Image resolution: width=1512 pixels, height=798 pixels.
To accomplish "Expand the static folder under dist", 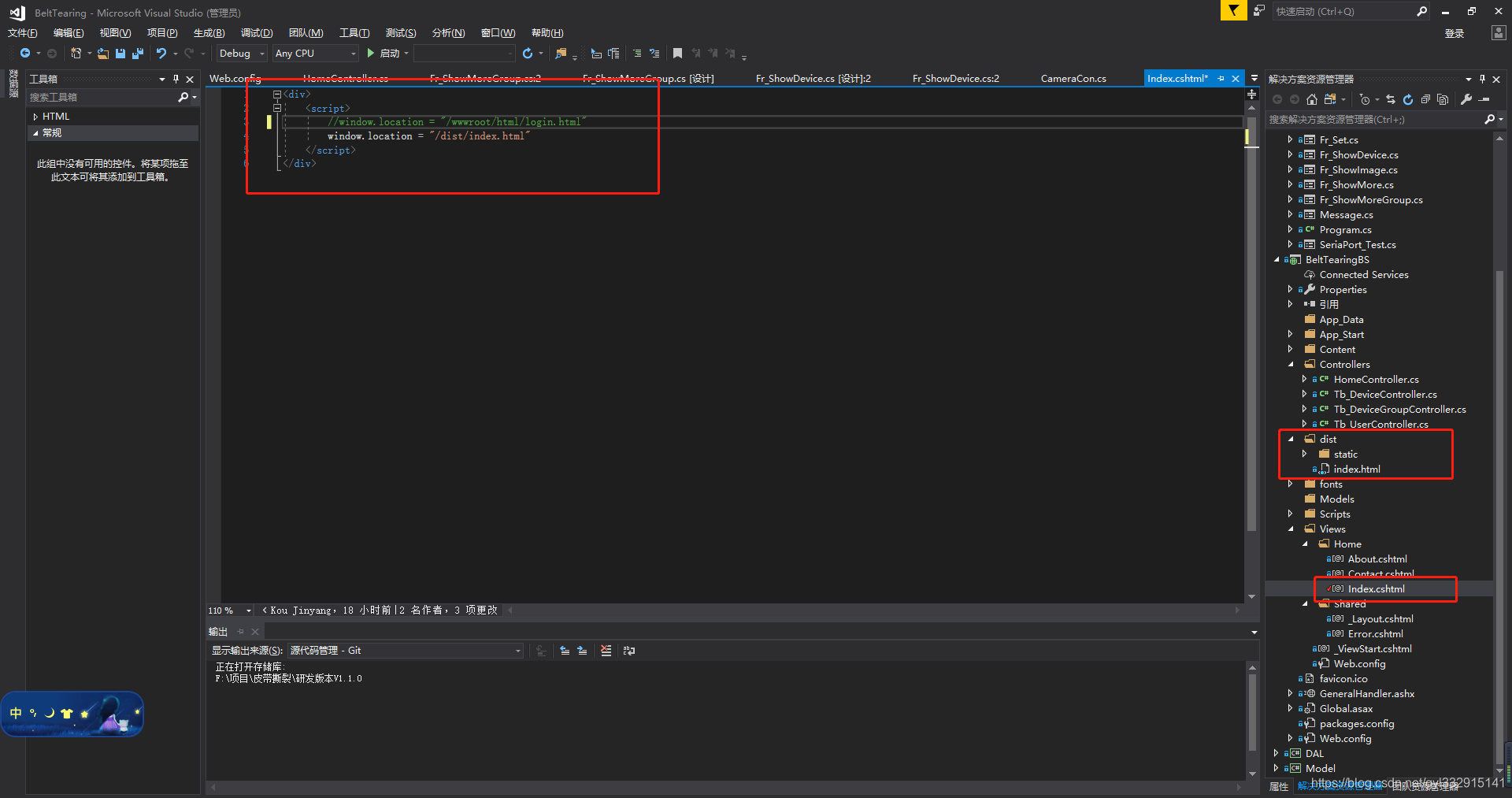I will point(1305,455).
